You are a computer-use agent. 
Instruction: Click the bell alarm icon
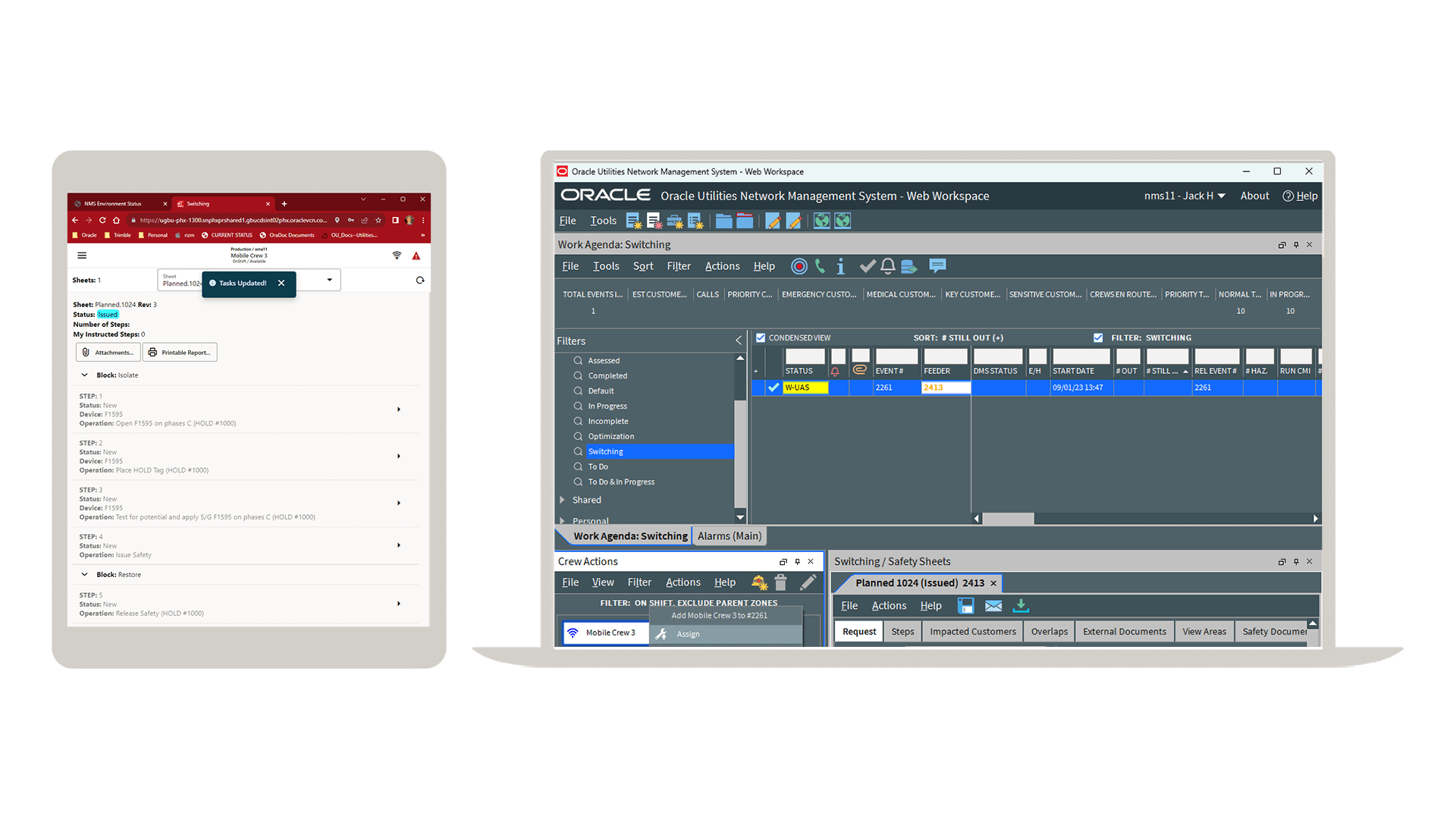pos(888,266)
